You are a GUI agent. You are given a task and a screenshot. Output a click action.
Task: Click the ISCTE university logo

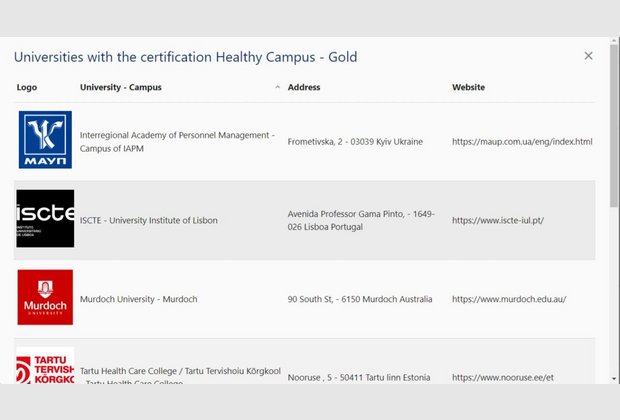(45, 219)
